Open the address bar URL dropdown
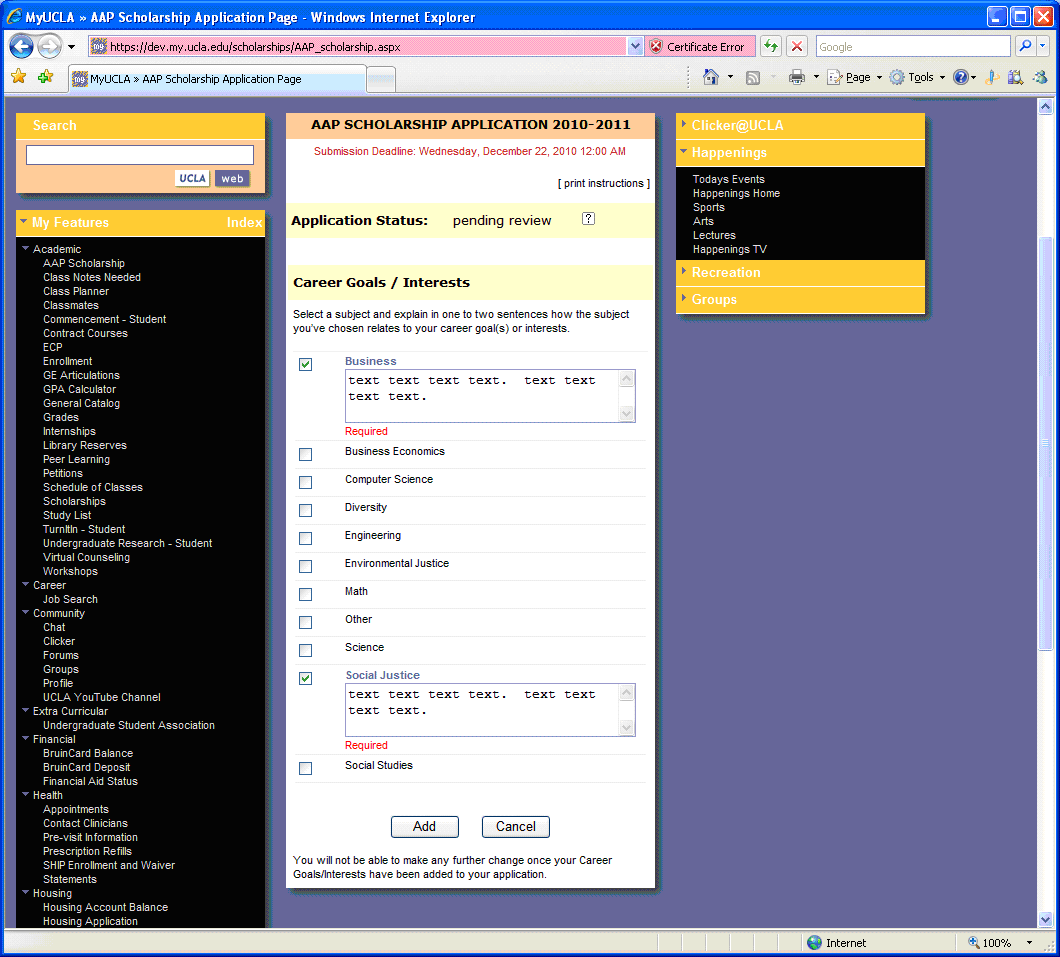 [635, 46]
